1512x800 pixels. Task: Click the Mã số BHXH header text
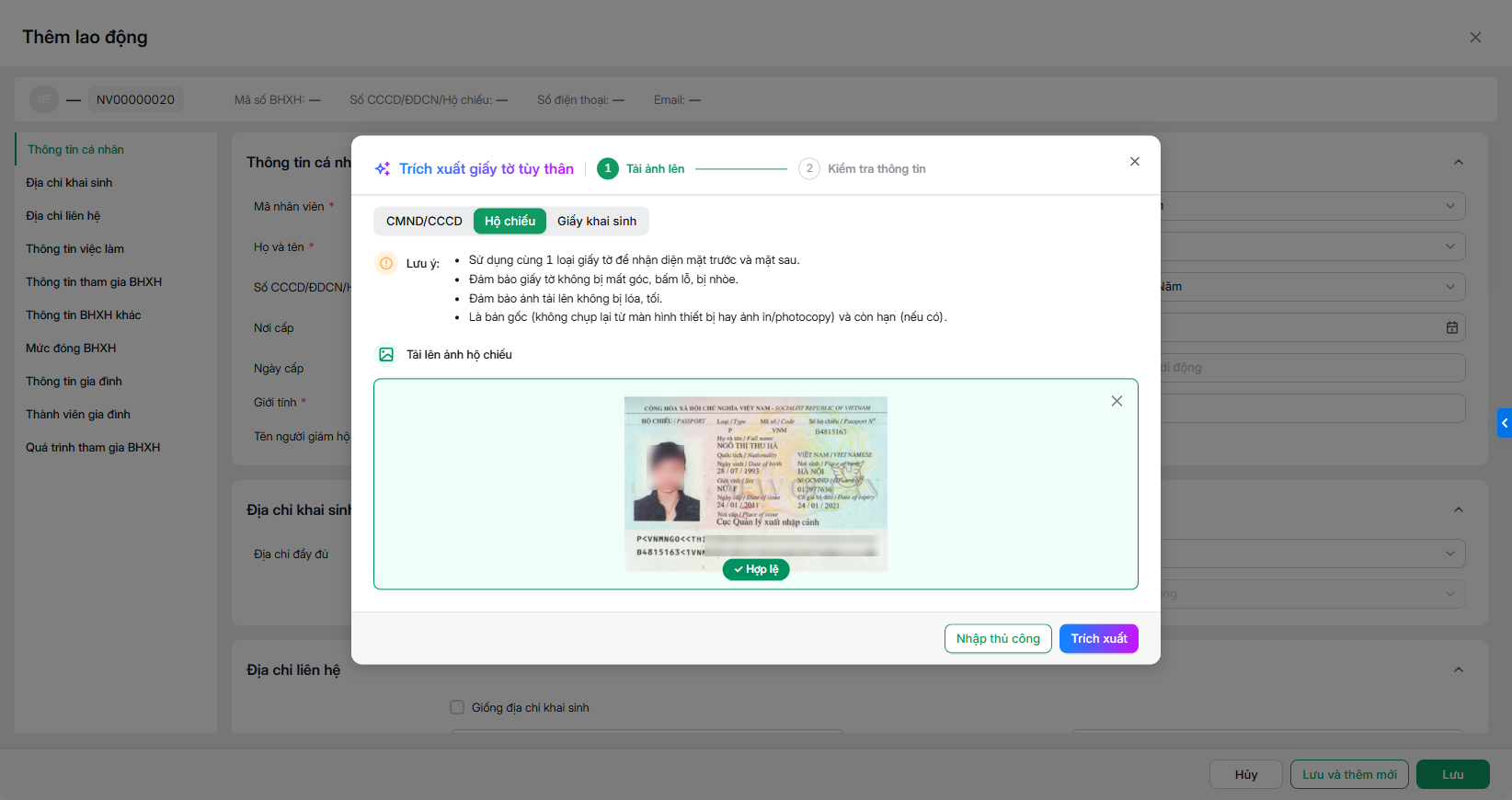point(278,100)
